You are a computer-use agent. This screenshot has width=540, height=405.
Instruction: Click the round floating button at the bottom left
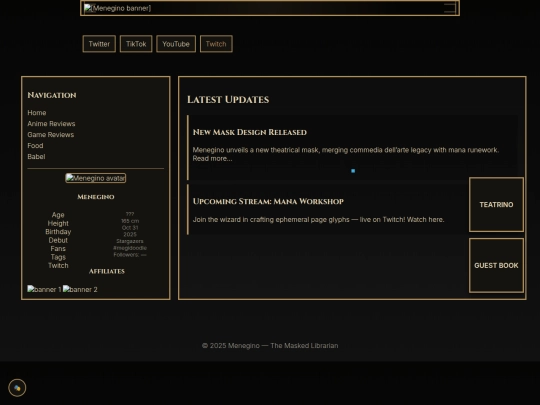tap(17, 388)
